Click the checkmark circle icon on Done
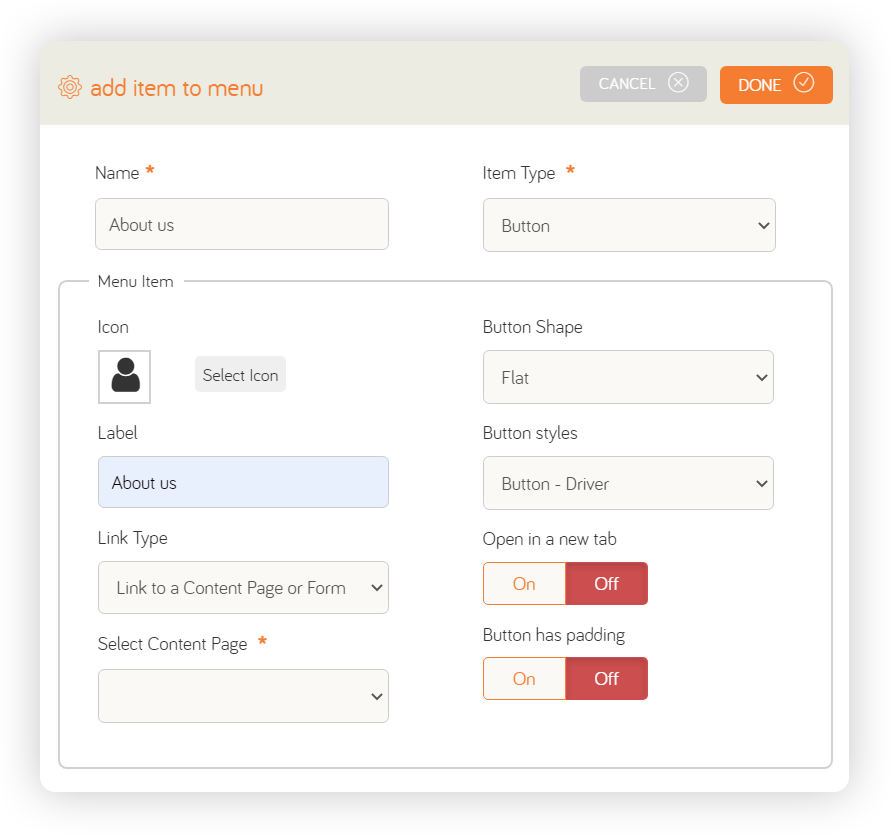This screenshot has width=892, height=835. pyautogui.click(x=804, y=82)
